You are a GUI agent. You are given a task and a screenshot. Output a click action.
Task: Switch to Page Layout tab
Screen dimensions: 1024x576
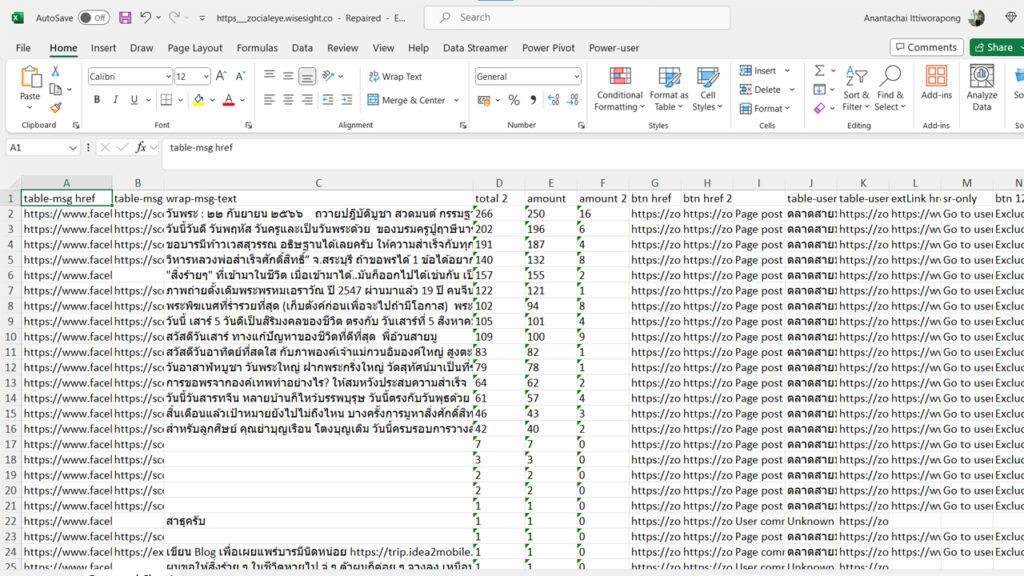pos(195,48)
